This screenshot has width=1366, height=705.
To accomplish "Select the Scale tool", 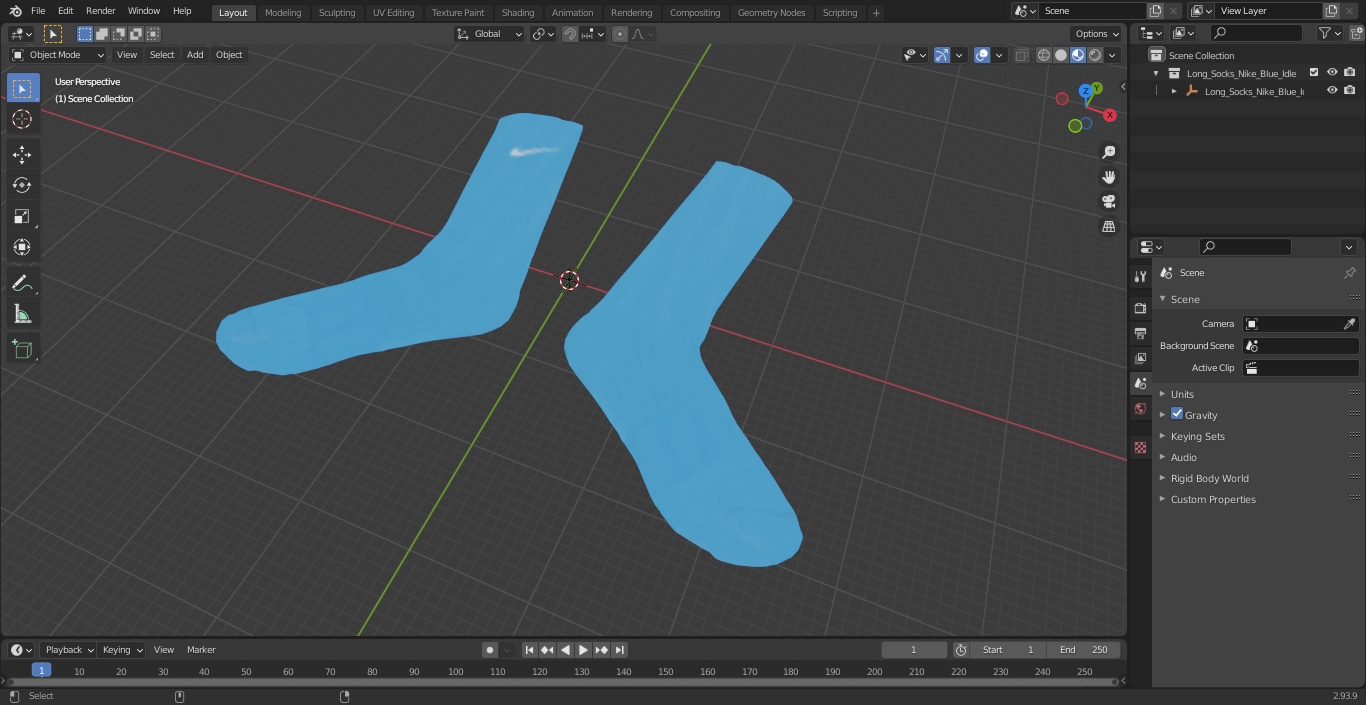I will pyautogui.click(x=22, y=216).
